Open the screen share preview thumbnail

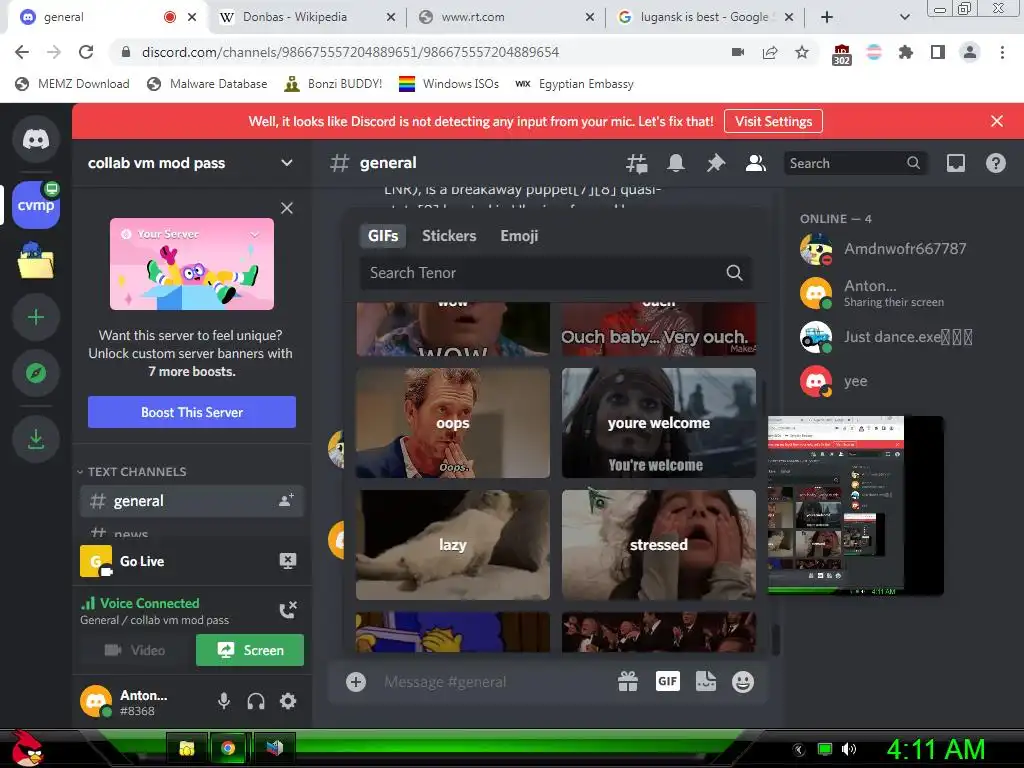coord(856,505)
